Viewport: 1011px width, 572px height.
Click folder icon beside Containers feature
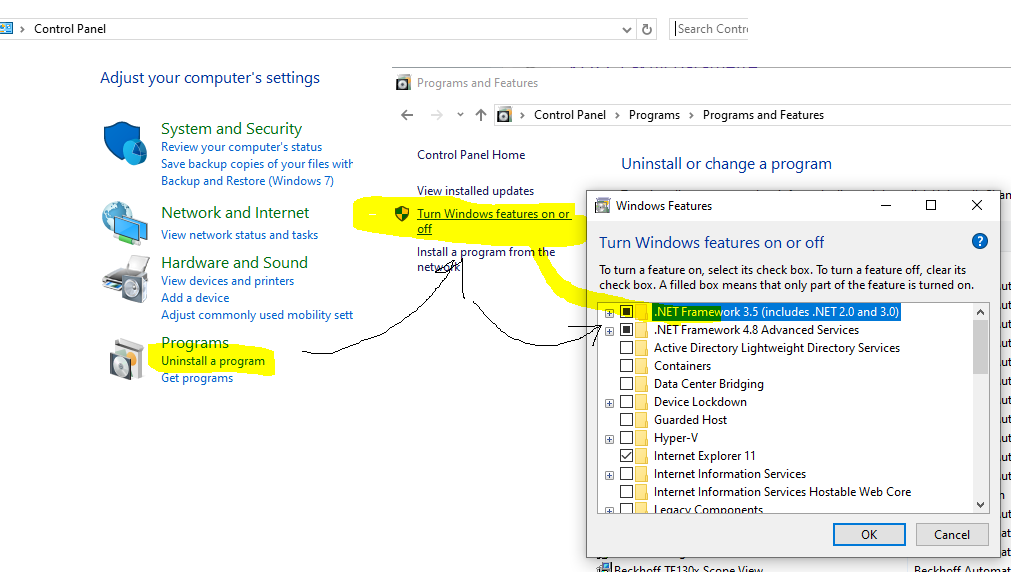point(641,366)
